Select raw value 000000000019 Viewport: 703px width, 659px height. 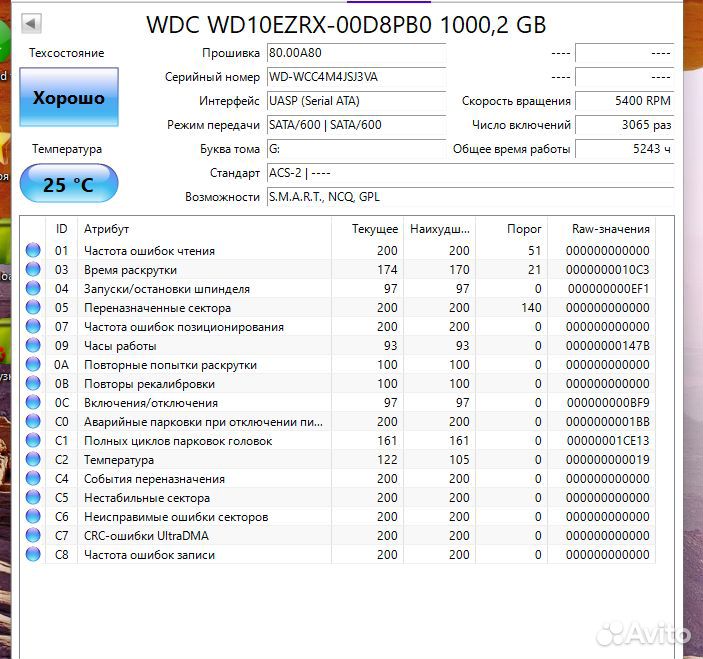(x=608, y=460)
